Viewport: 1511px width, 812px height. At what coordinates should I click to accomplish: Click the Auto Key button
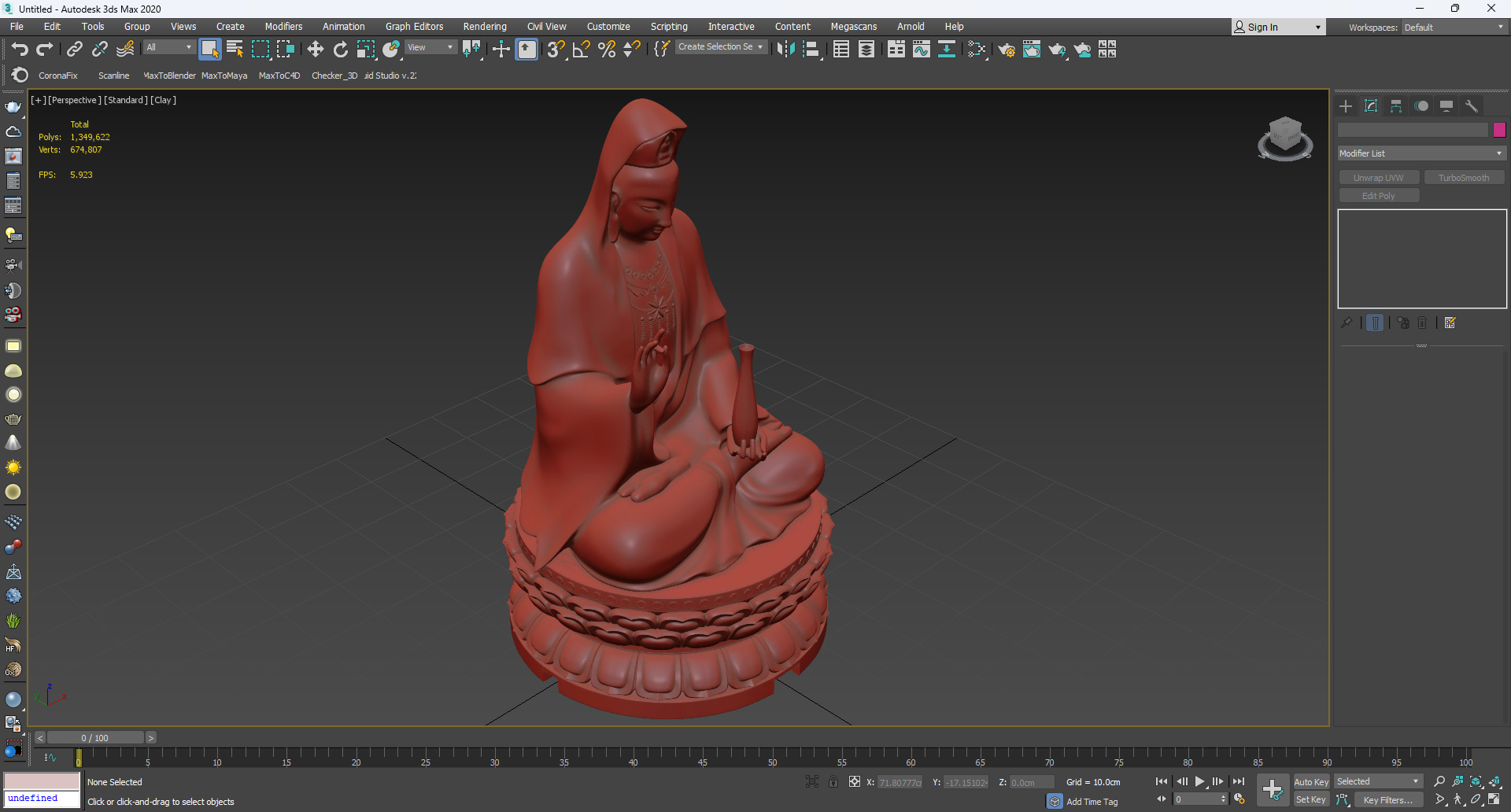(x=1311, y=782)
